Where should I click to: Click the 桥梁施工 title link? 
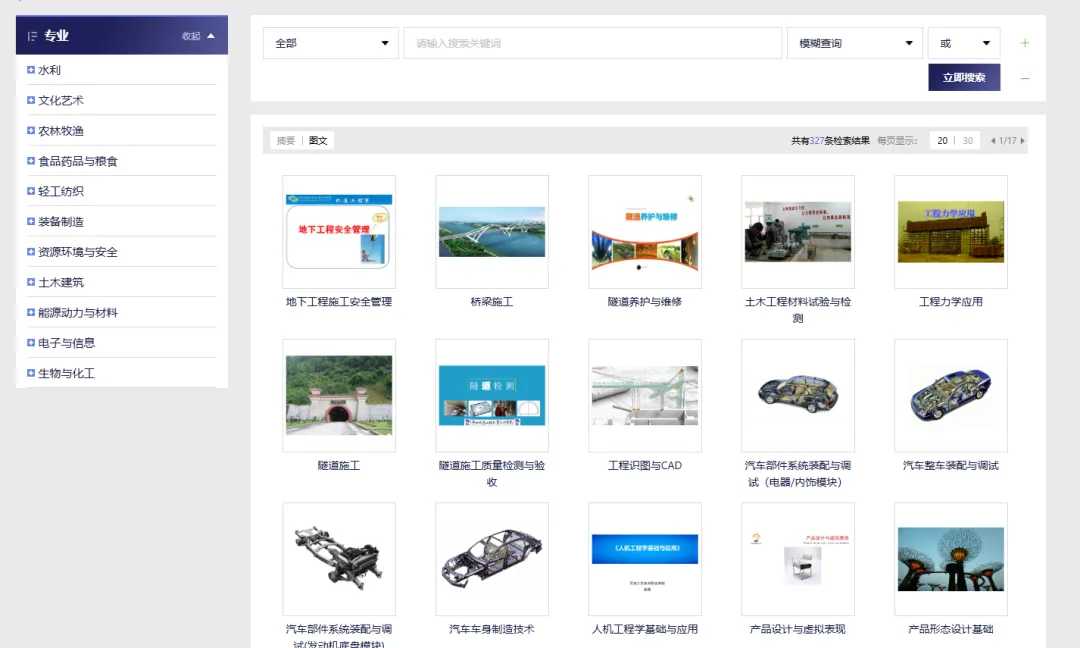click(492, 302)
